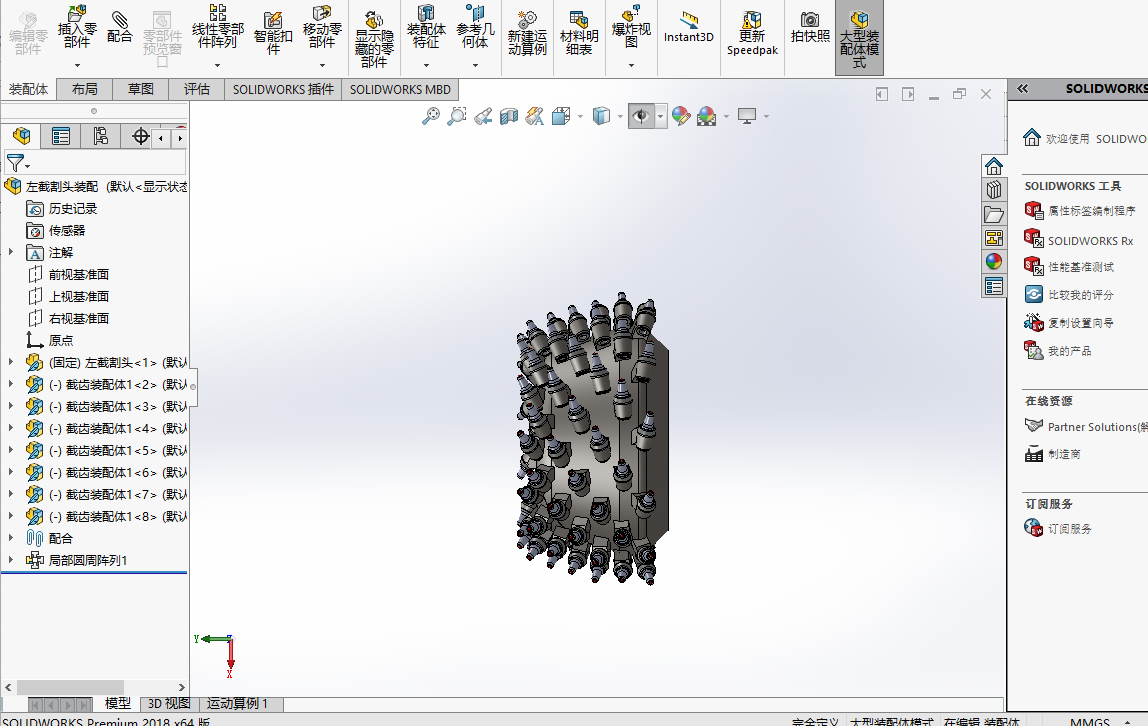
Task: Click Apply Scene icon
Action: coord(707,116)
